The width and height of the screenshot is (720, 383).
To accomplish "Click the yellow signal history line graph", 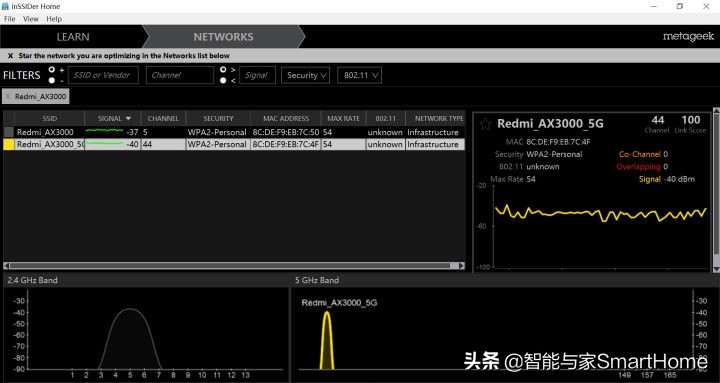I will pos(600,214).
